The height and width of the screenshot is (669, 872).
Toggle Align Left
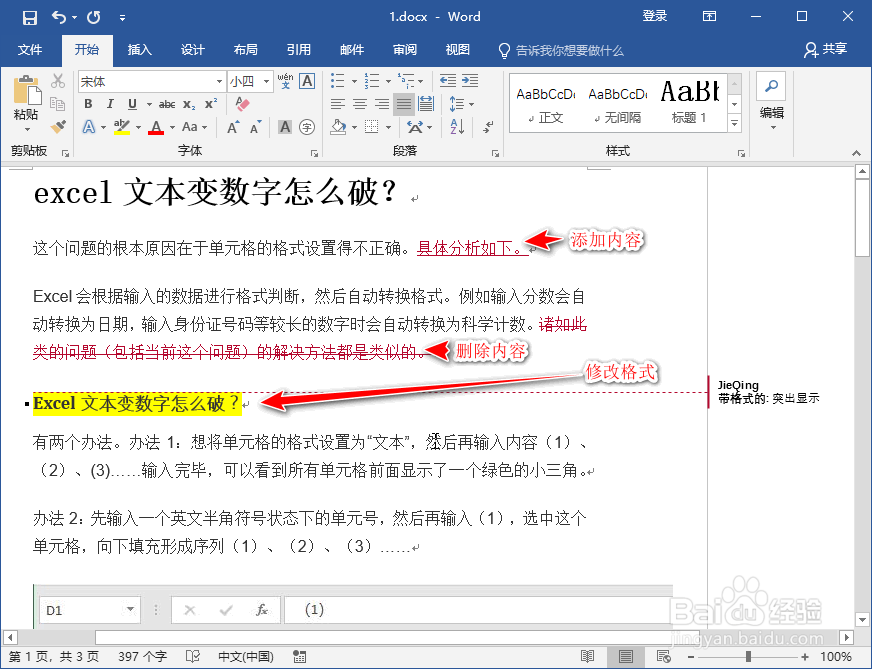pyautogui.click(x=338, y=104)
